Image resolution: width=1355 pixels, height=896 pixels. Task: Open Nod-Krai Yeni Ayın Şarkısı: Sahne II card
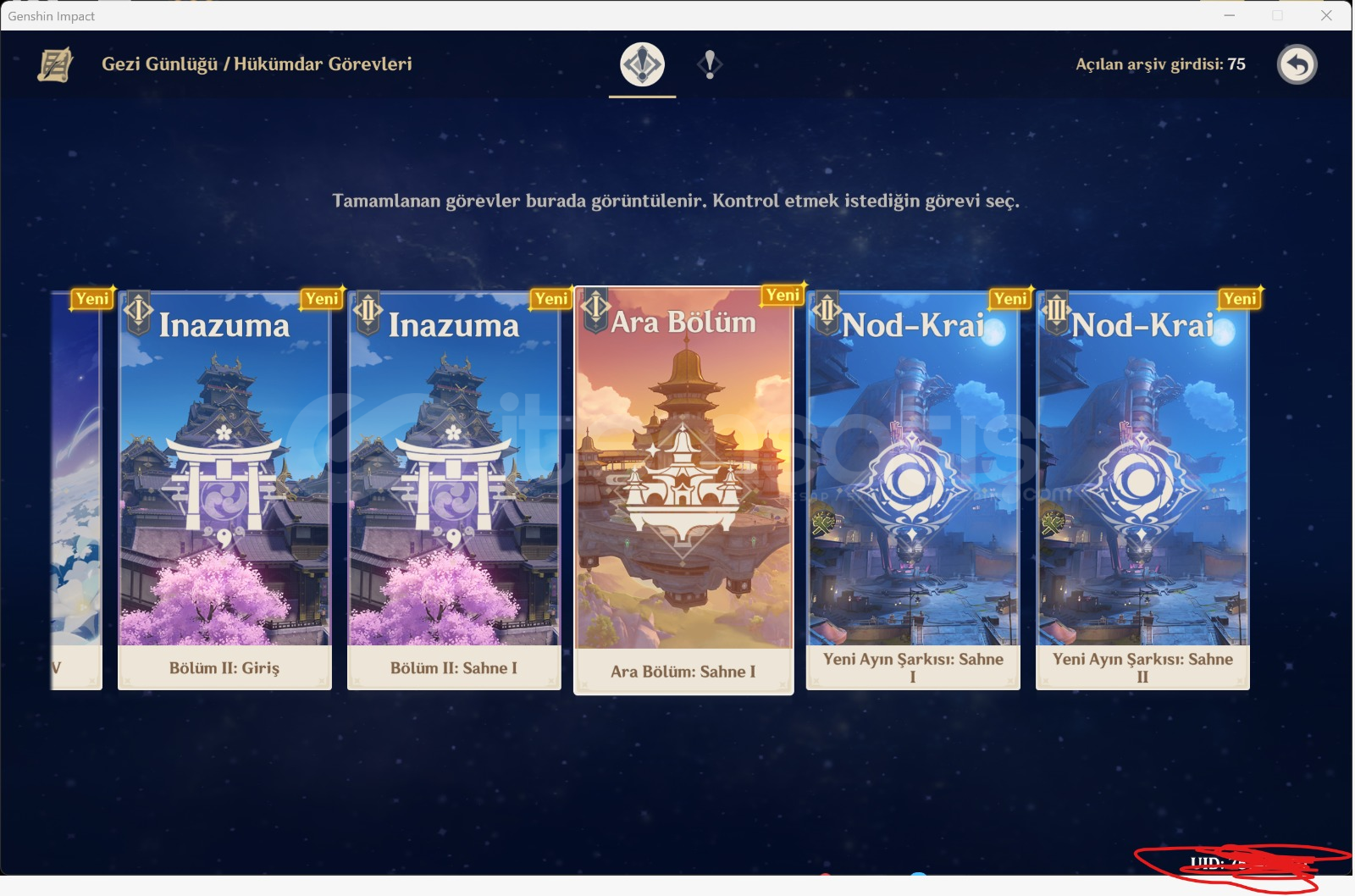(x=1142, y=490)
